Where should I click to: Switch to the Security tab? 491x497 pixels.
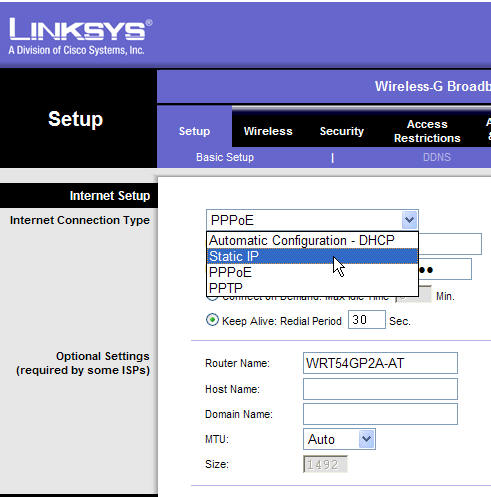click(x=342, y=131)
